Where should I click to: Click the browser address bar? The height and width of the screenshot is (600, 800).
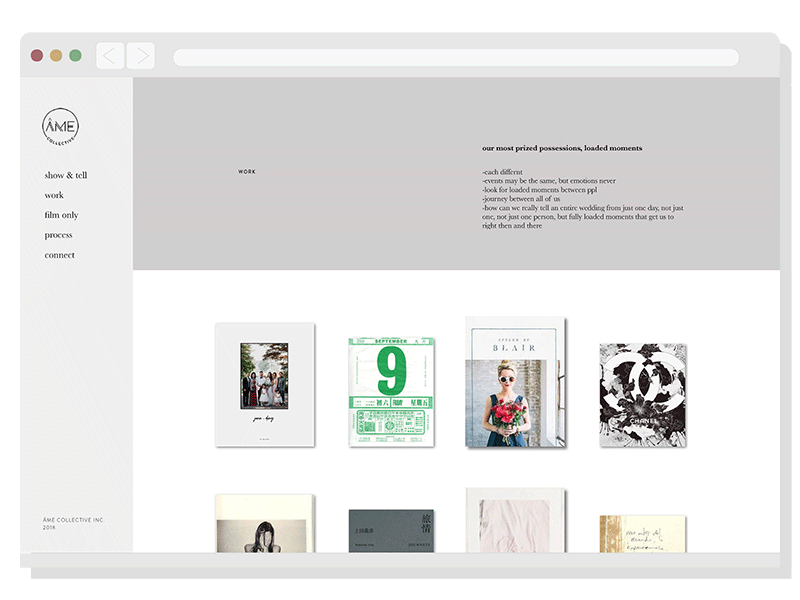tap(456, 58)
